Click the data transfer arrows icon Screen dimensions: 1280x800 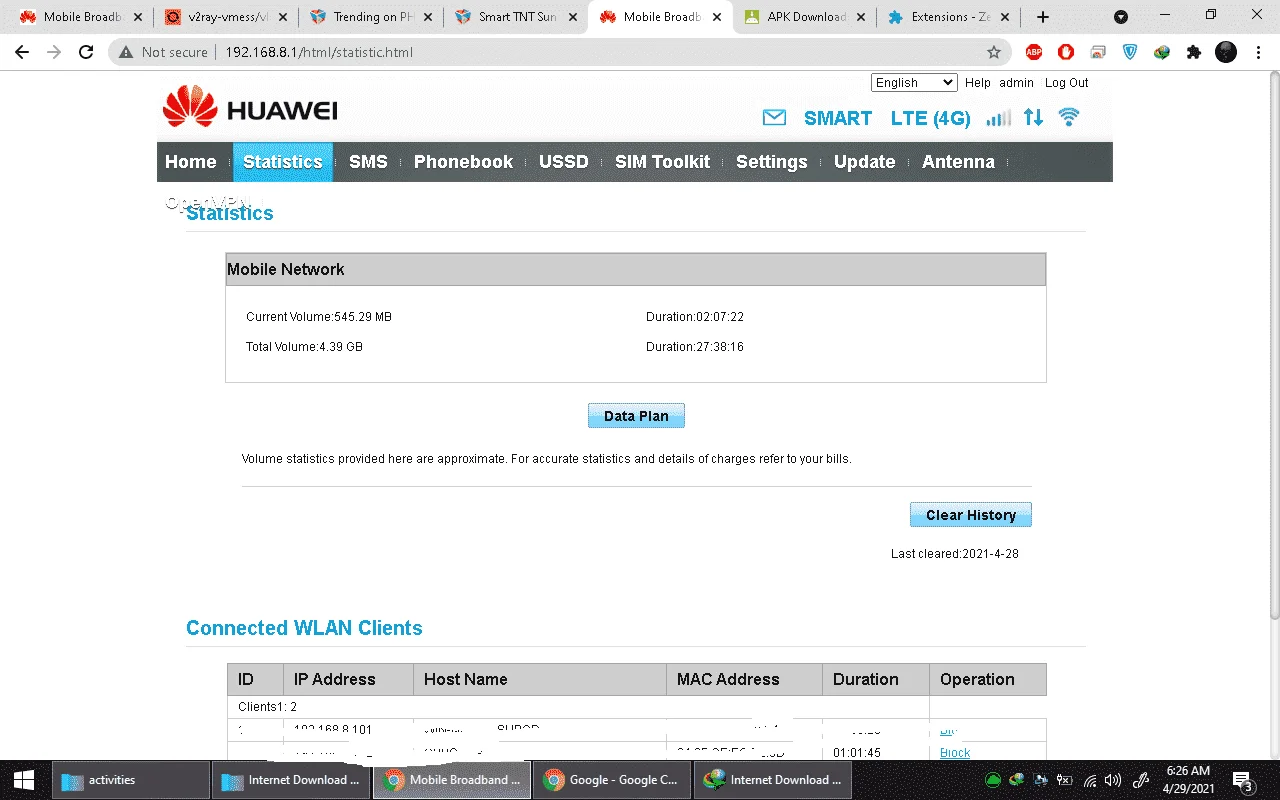1033,117
